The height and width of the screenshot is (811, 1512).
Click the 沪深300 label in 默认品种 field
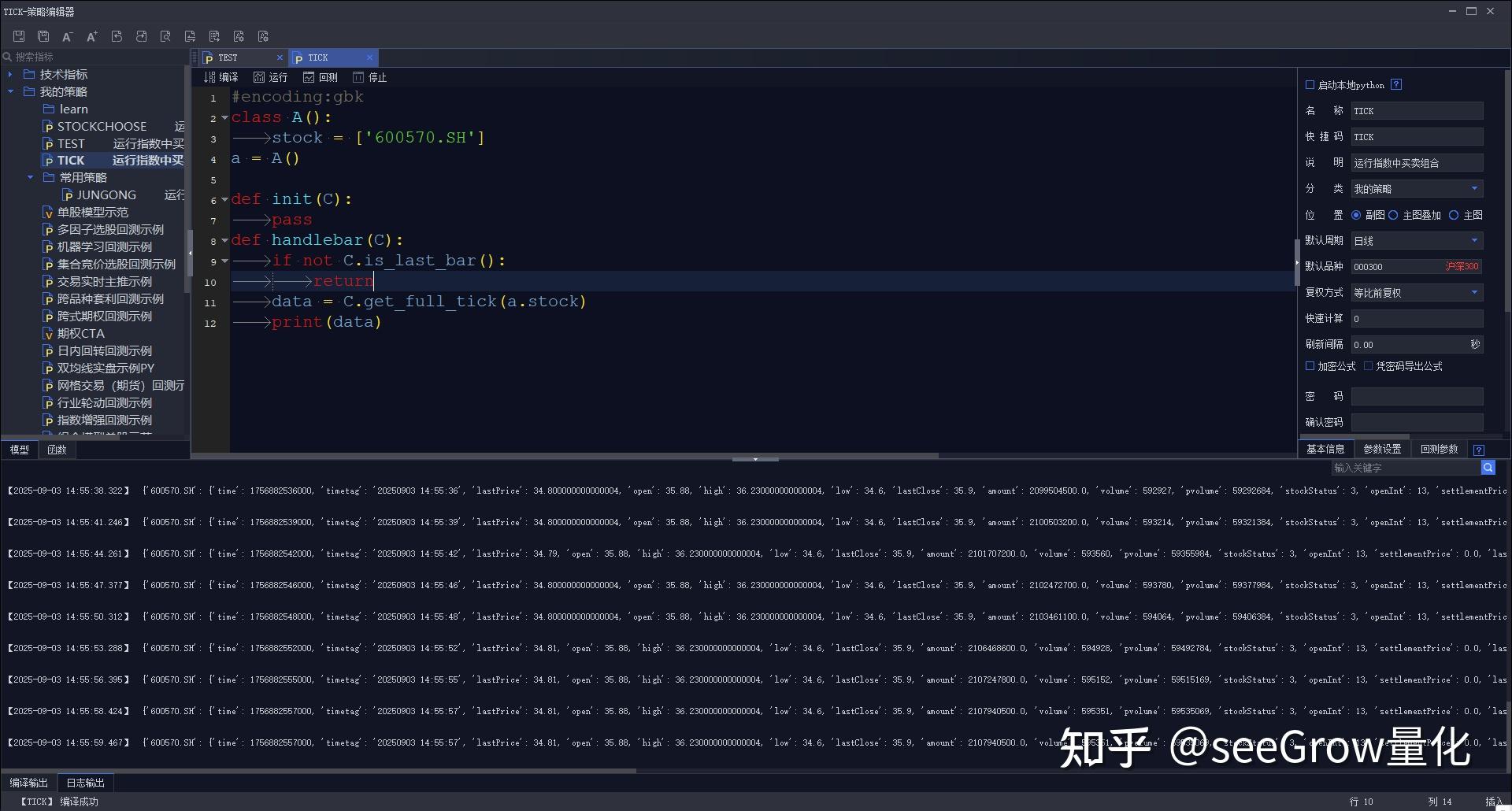tap(1462, 266)
